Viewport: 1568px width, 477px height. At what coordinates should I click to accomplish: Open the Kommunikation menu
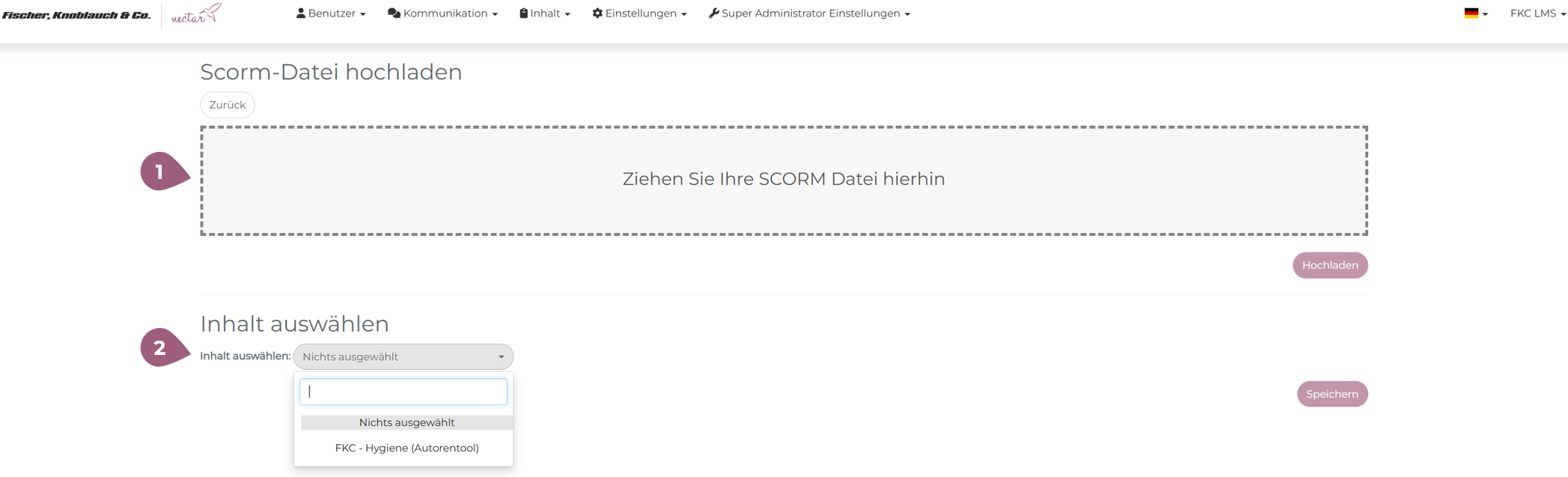point(442,13)
